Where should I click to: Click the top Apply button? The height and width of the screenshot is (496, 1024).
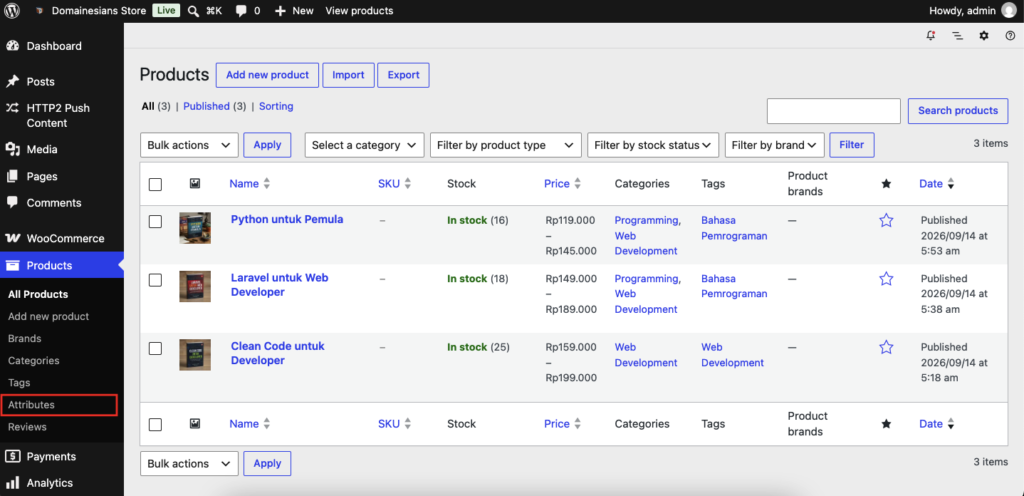(267, 145)
